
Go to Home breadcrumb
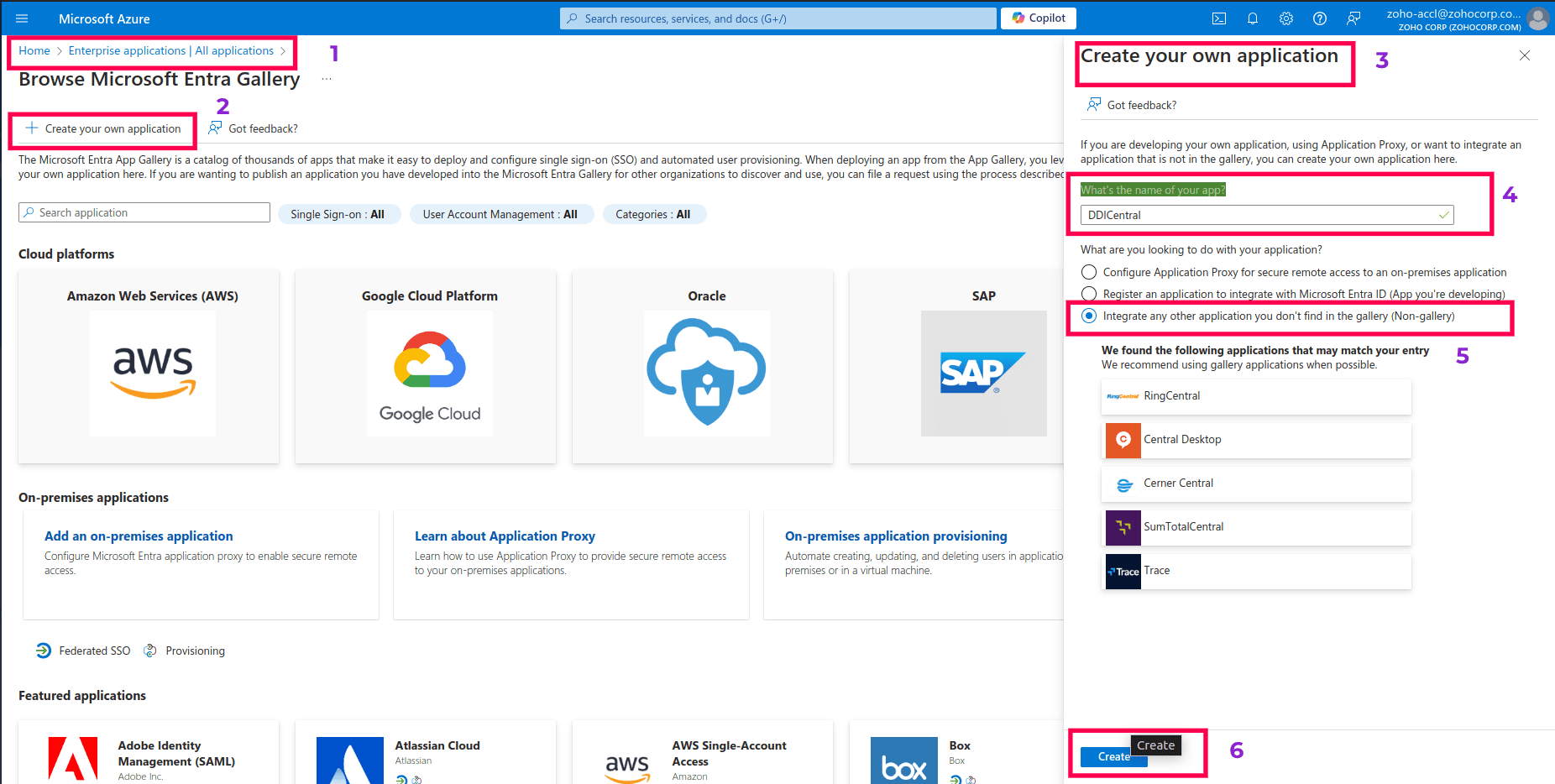coord(34,51)
